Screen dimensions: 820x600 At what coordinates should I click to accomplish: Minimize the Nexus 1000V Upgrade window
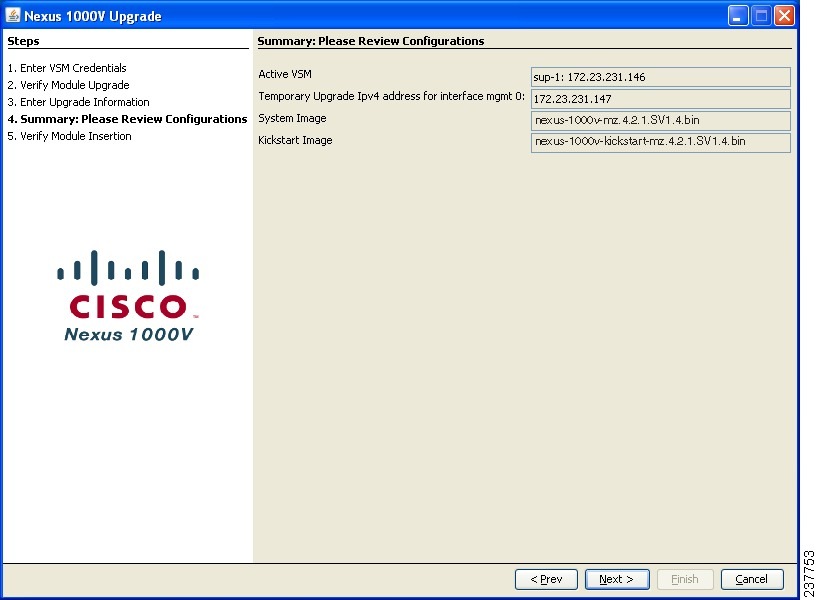coord(737,16)
